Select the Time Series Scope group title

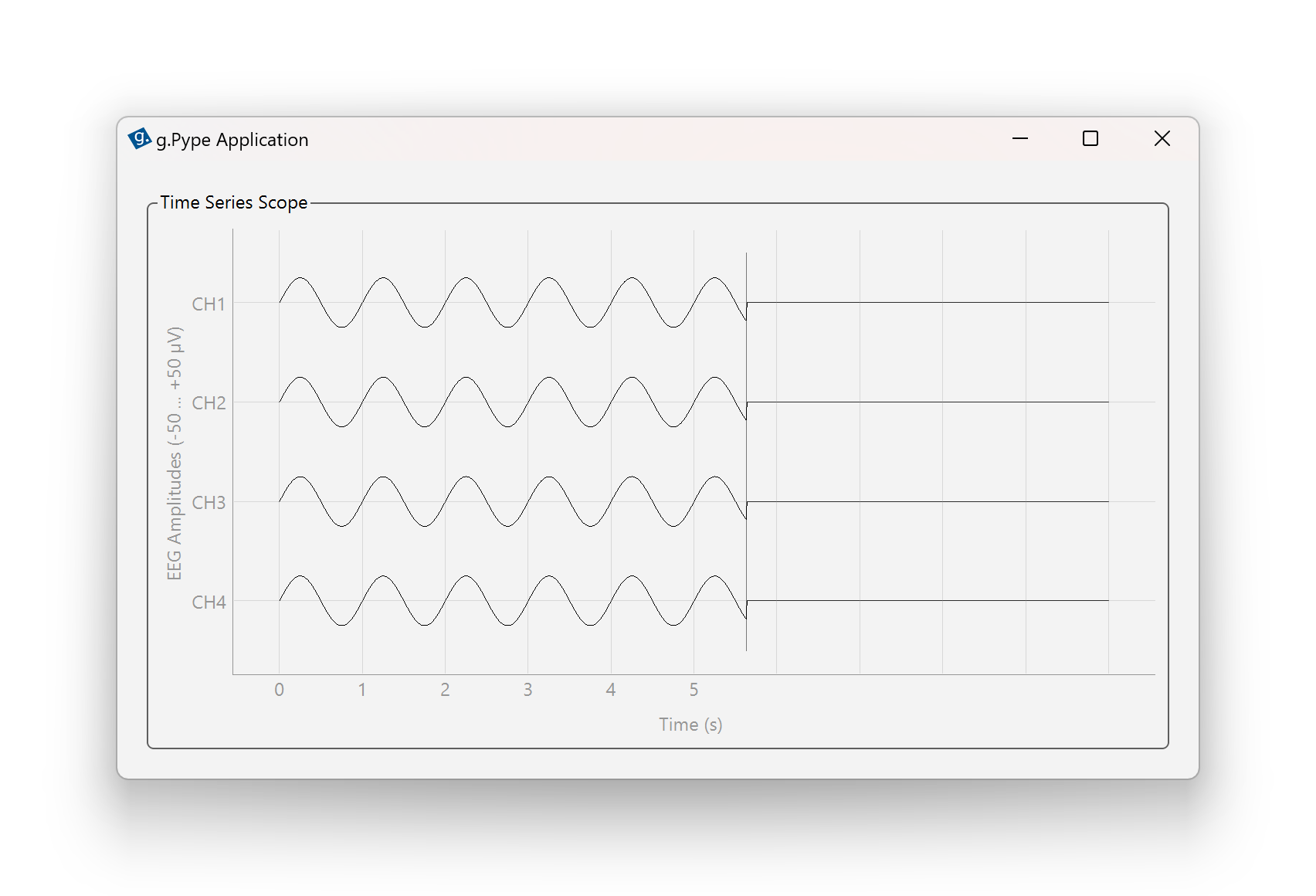click(233, 202)
